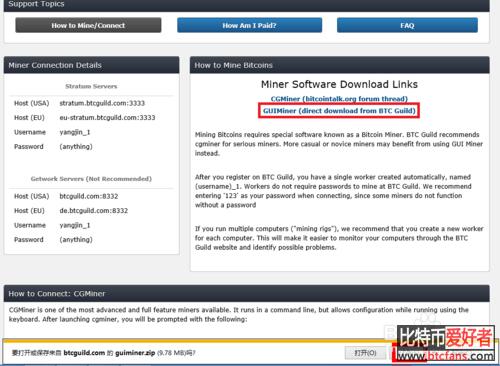500x366 pixels.
Task: Click the Getwork Servers (Not Recommended) label
Action: pyautogui.click(x=91, y=179)
